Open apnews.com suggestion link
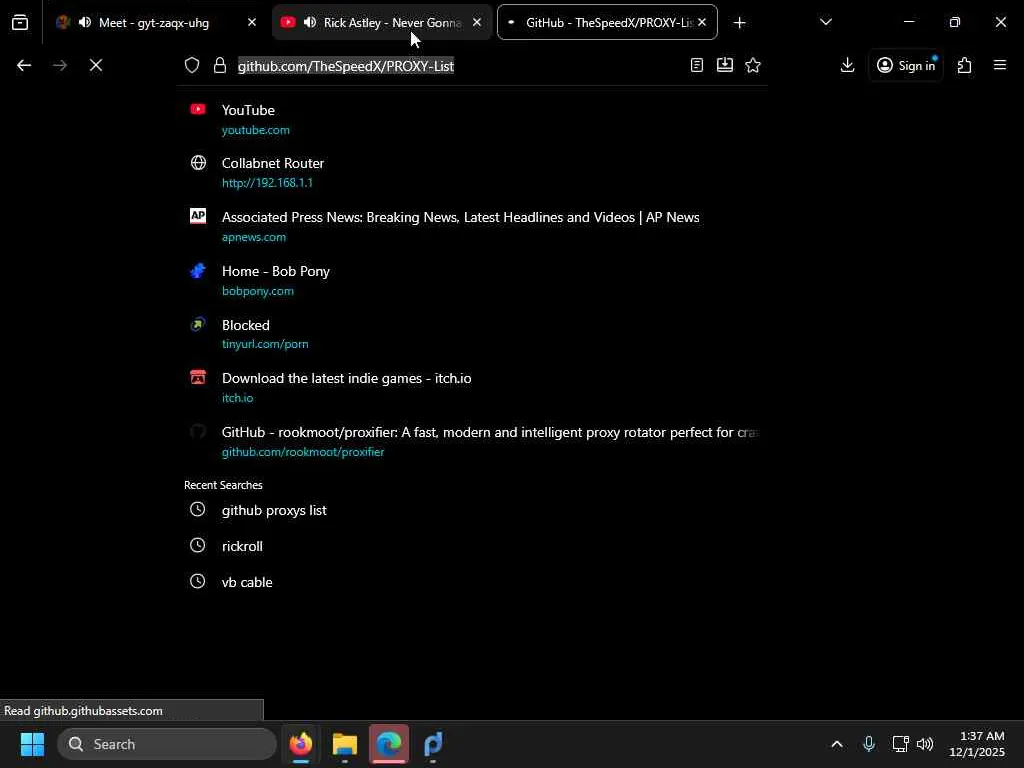The width and height of the screenshot is (1024, 768). [x=254, y=237]
